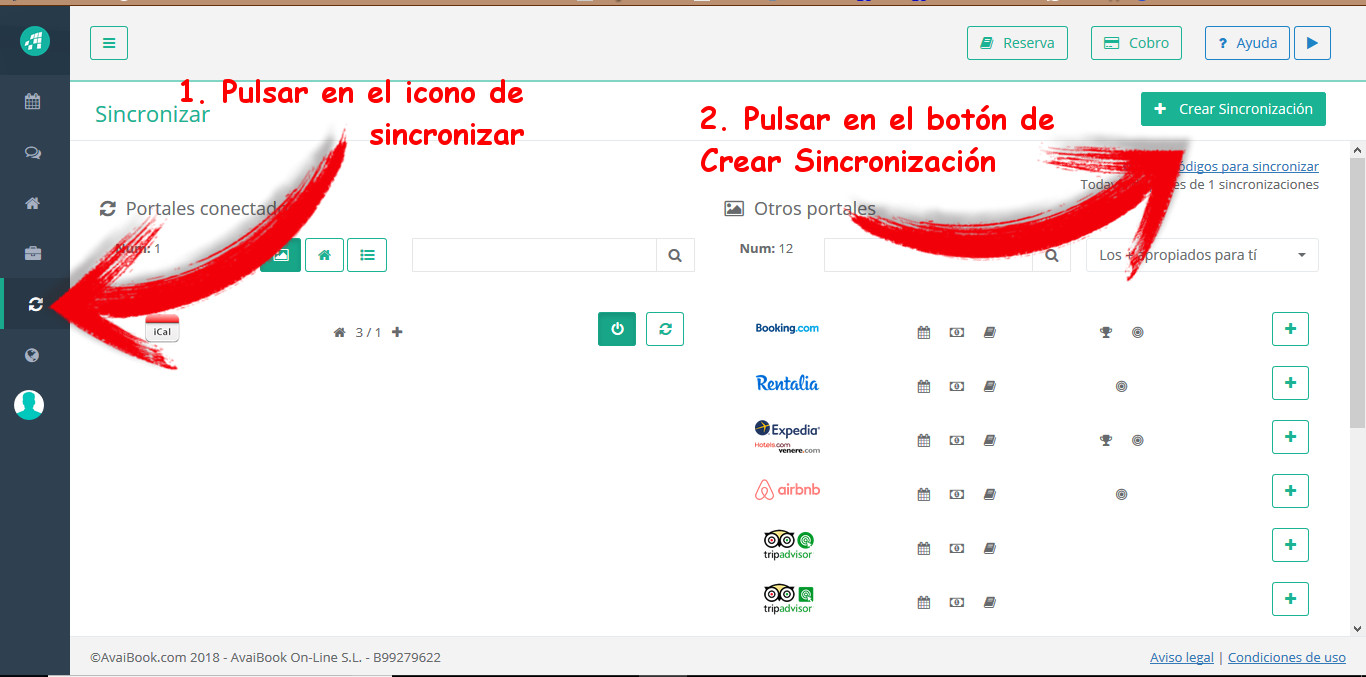Toggle power button for iCal sync

(617, 329)
